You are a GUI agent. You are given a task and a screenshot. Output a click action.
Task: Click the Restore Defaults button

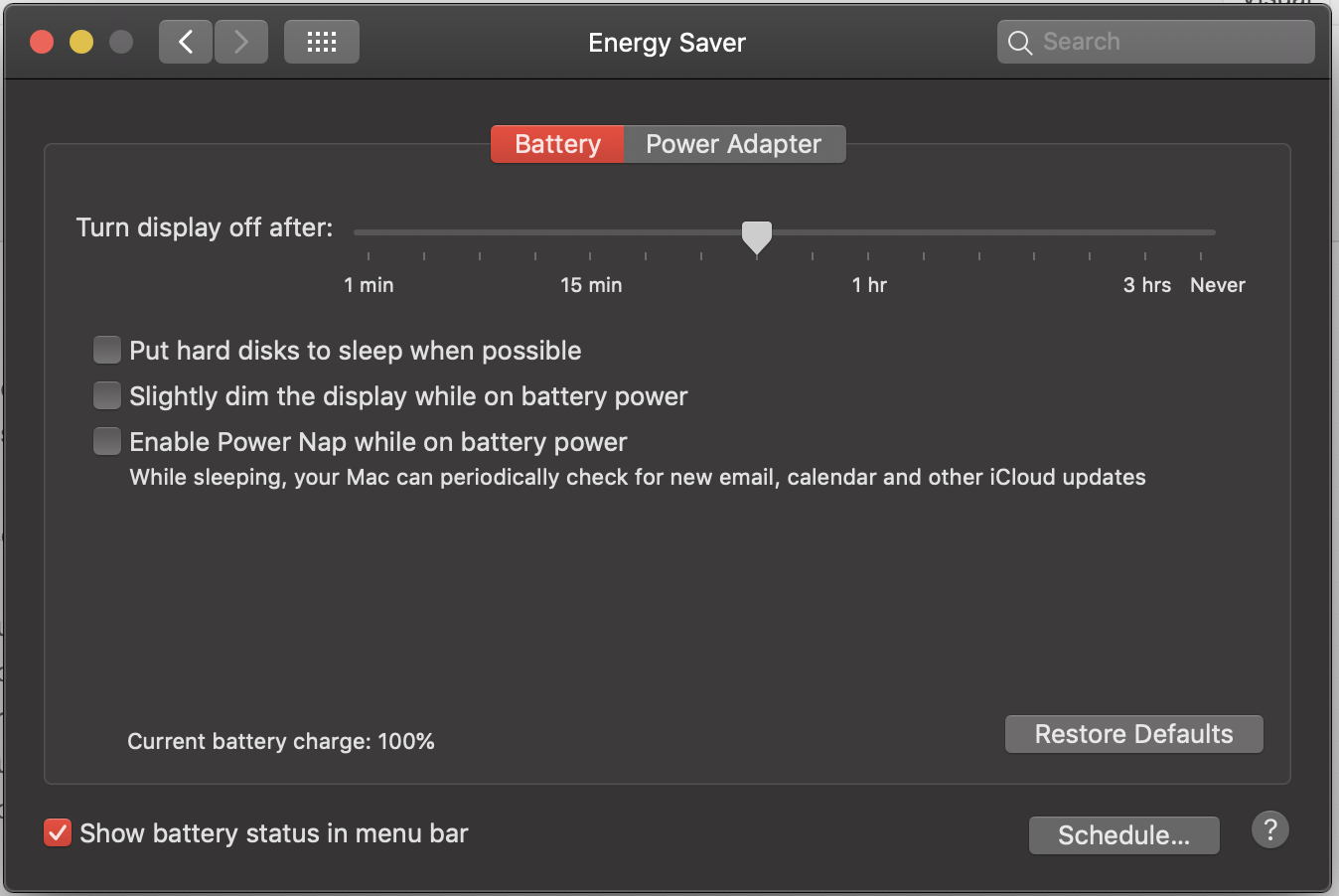[x=1132, y=733]
